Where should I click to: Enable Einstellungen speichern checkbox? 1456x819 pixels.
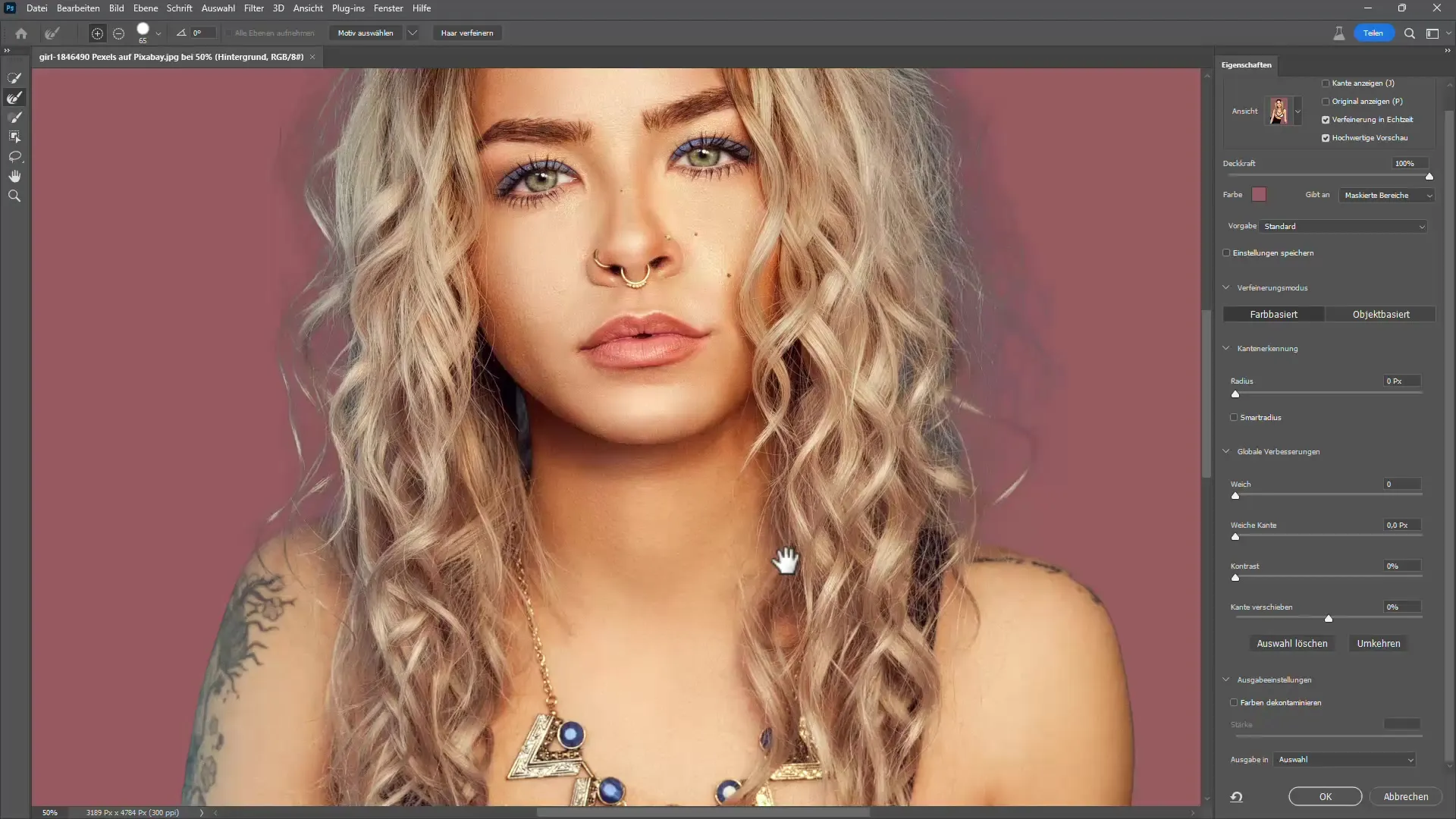pos(1226,253)
